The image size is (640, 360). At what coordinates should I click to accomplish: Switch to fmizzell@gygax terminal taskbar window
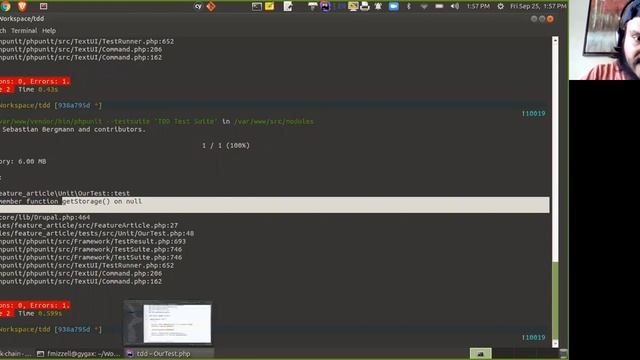[x=79, y=353]
